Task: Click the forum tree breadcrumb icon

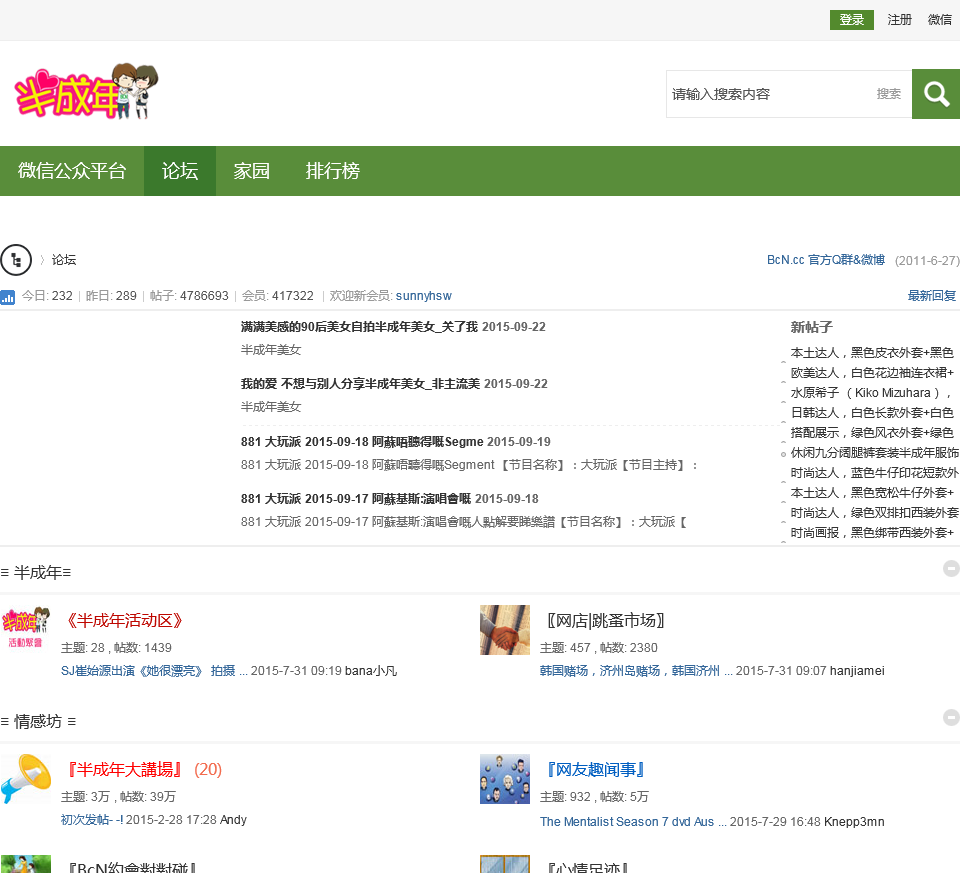Action: (16, 260)
